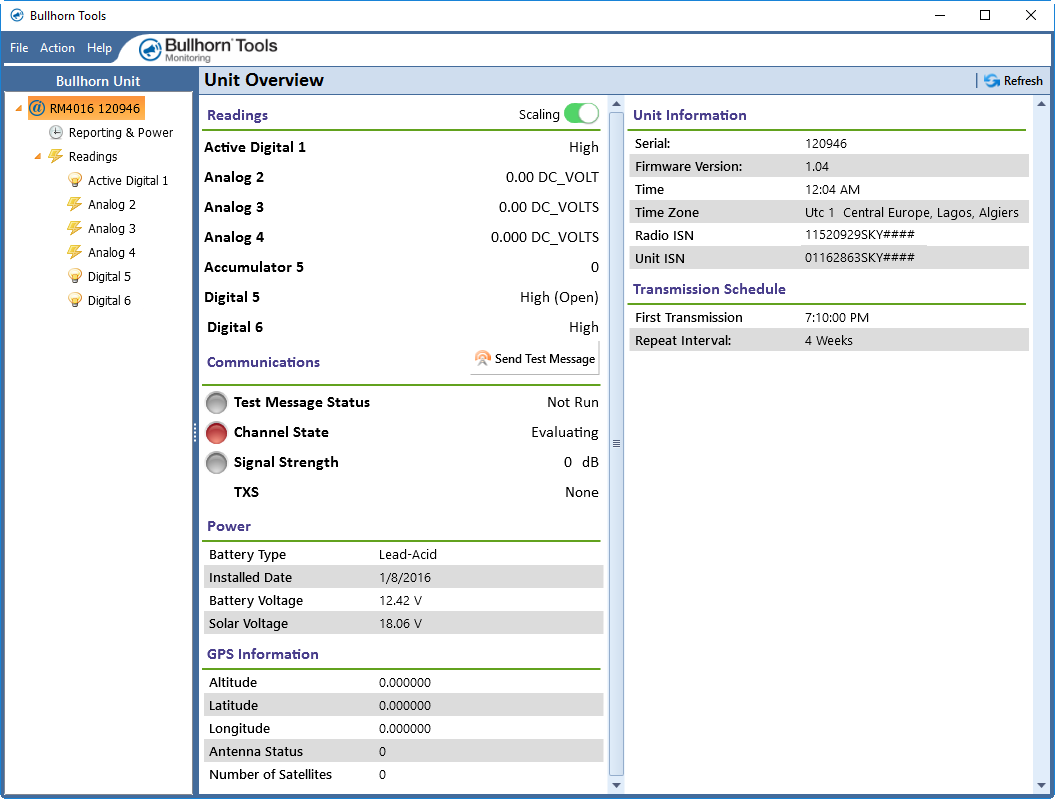Collapse the RM4016 120946 tree node
The image size is (1055, 799).
(19, 108)
